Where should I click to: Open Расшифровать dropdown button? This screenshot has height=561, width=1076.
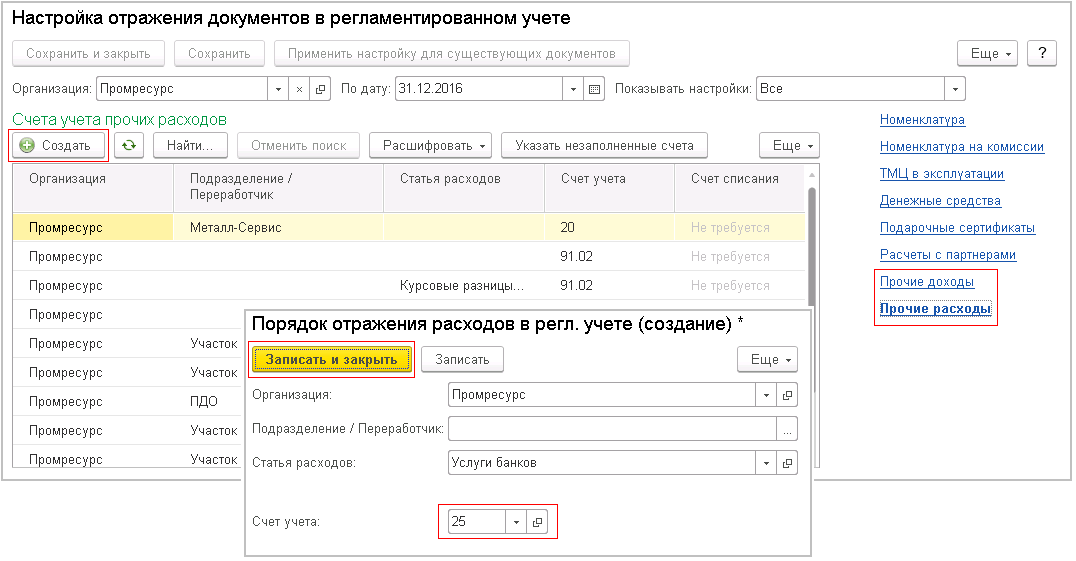coord(430,145)
